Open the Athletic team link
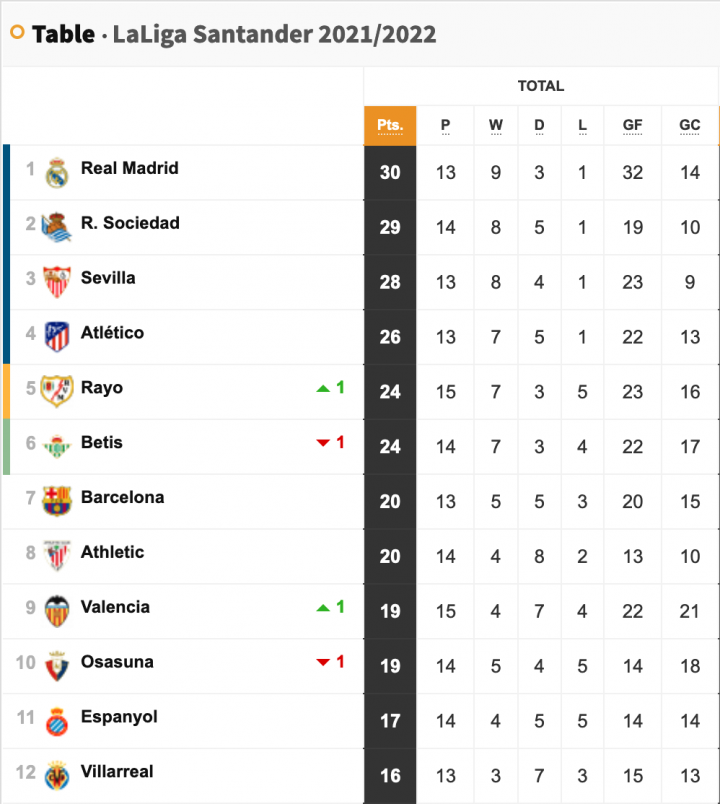 [x=112, y=552]
